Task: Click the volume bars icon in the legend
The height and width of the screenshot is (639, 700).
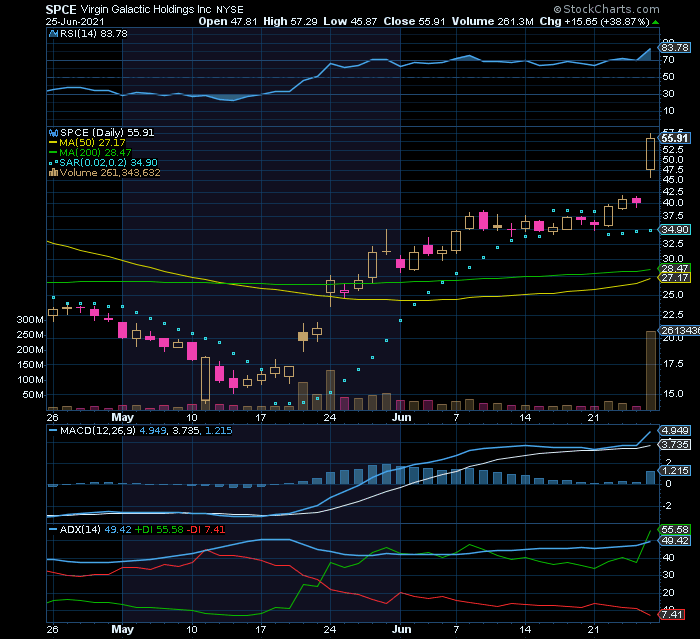Action: coord(54,172)
